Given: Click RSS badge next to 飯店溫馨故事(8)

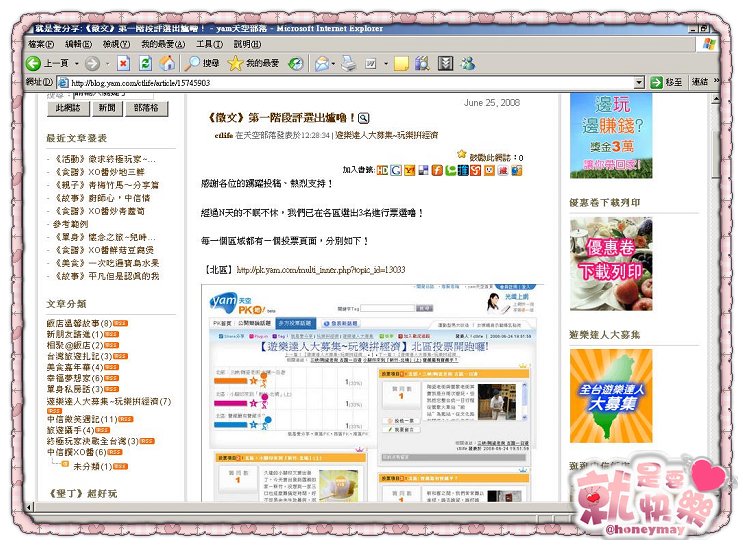Looking at the screenshot, I should [x=120, y=323].
